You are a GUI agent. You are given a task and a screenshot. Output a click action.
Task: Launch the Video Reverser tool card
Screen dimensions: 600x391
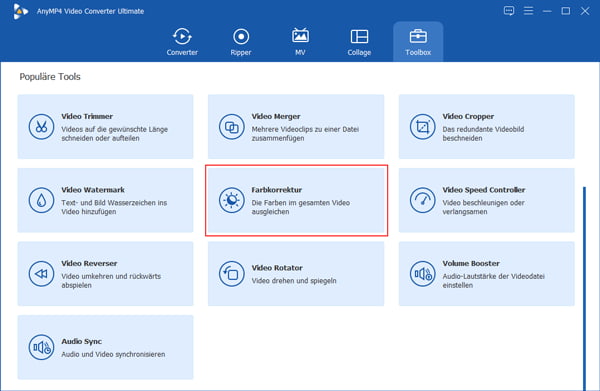106,274
